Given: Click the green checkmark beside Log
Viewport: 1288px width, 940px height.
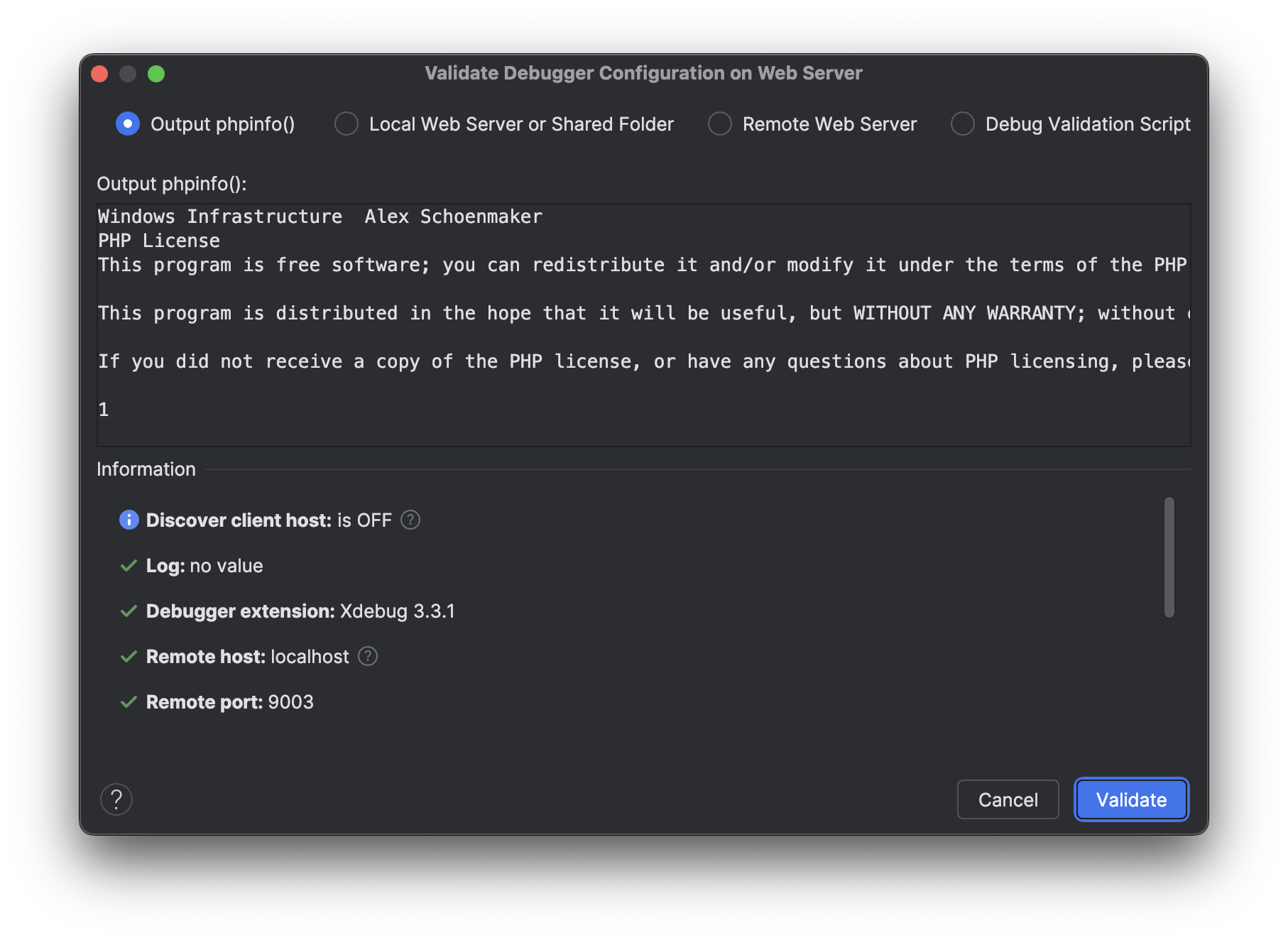Looking at the screenshot, I should tap(129, 566).
